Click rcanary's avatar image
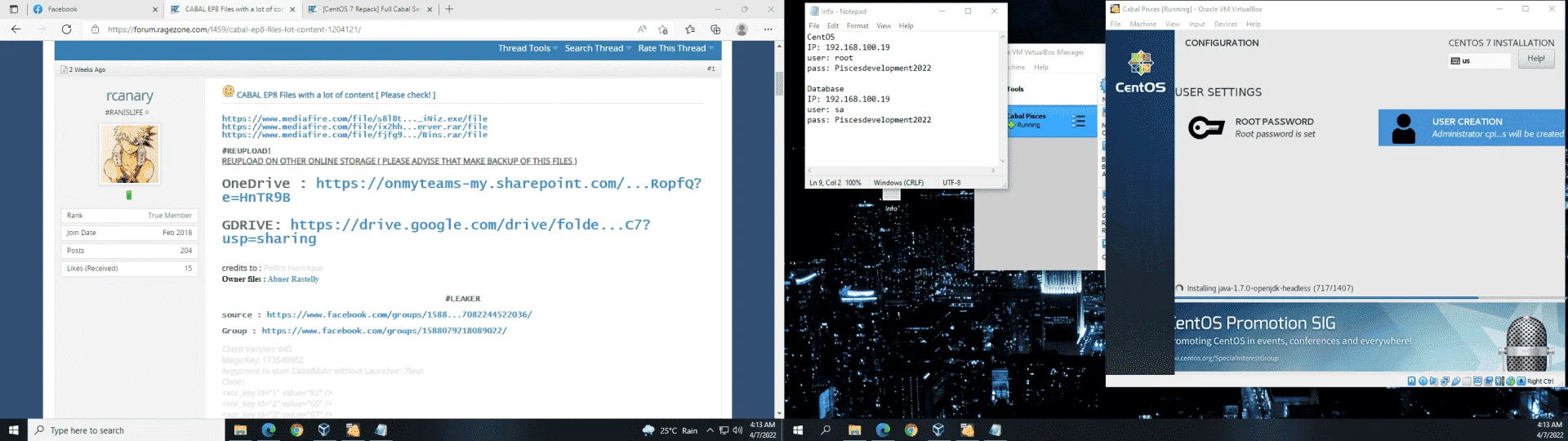 (x=130, y=154)
